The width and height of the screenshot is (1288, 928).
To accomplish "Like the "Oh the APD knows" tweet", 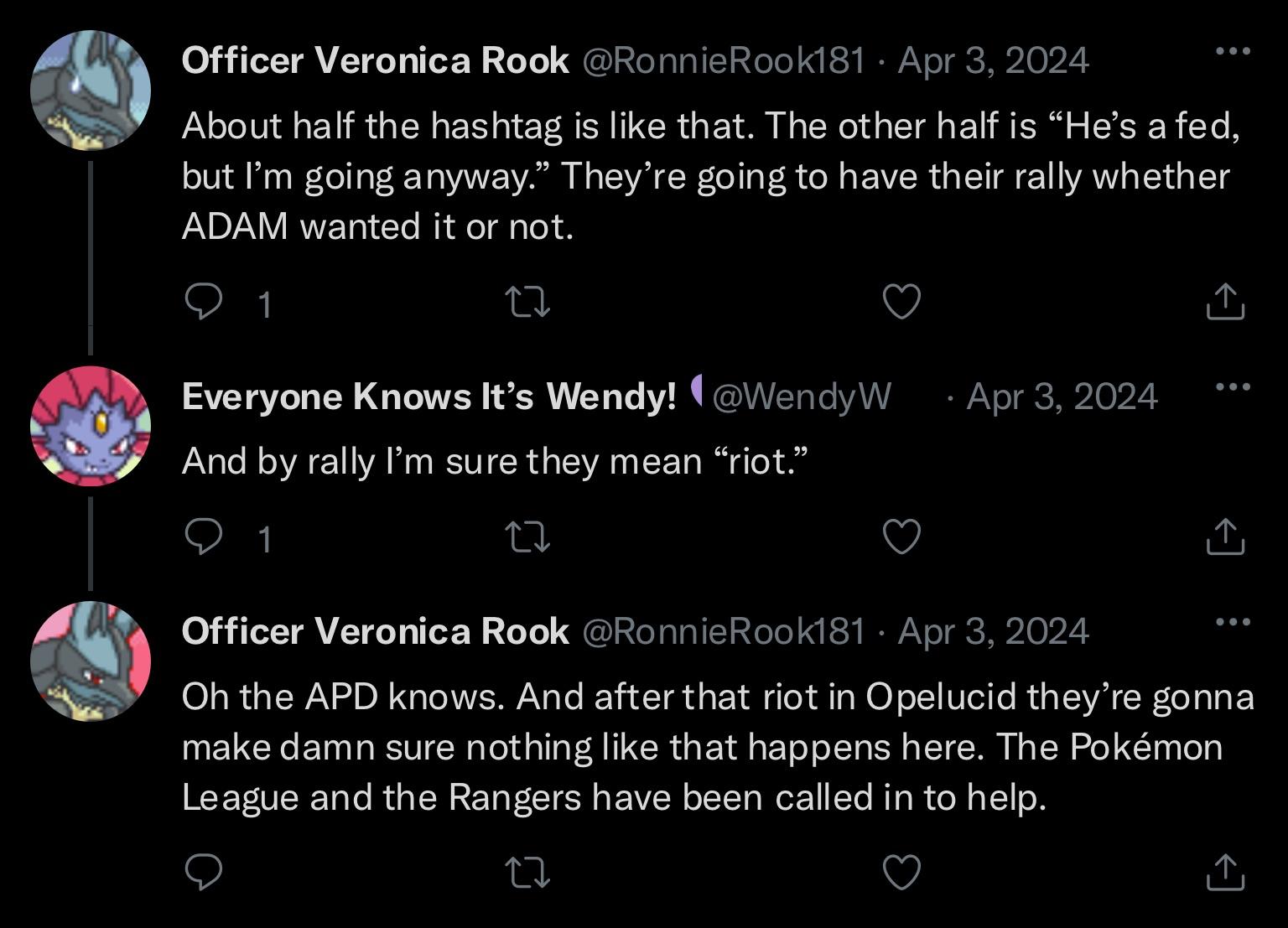I will click(902, 873).
